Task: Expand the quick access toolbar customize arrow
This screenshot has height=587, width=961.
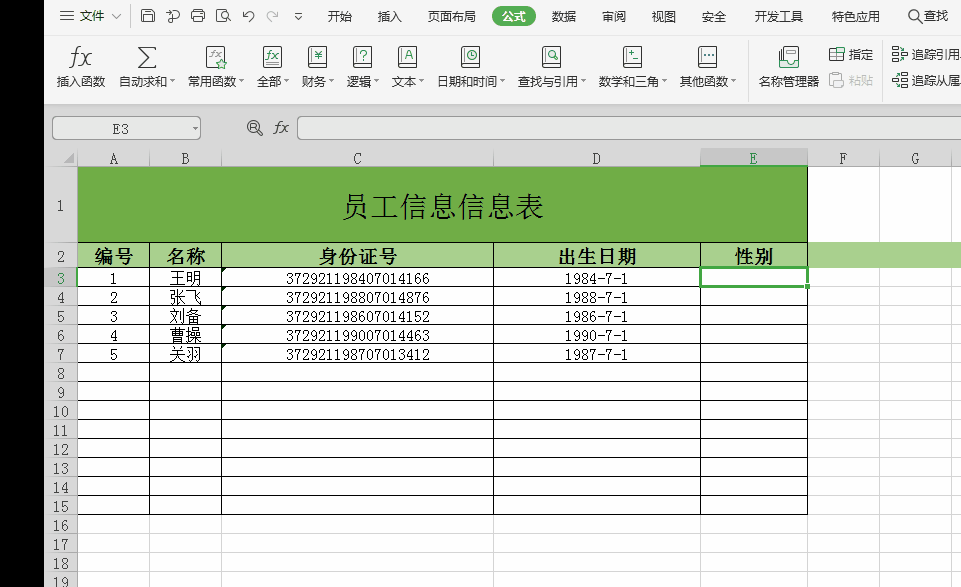Action: (298, 17)
